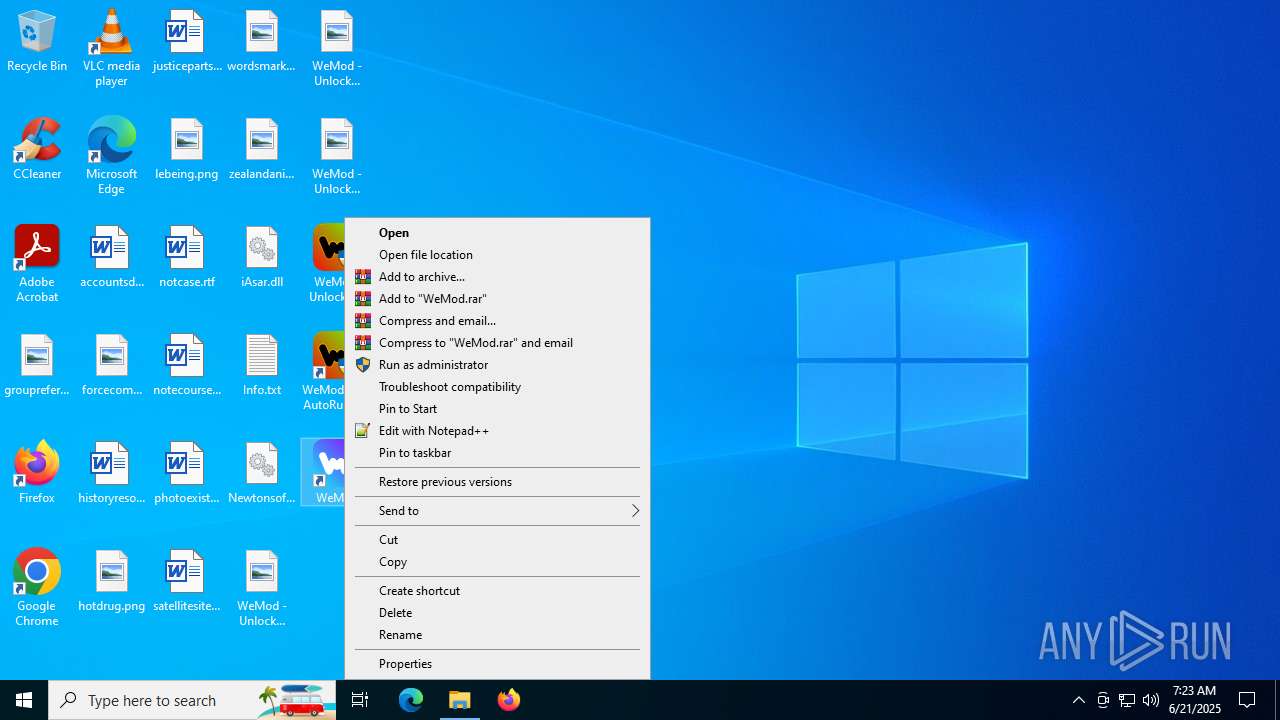Screen dimensions: 1280x720
Task: Choose Pin to Start
Action: pyautogui.click(x=497, y=409)
